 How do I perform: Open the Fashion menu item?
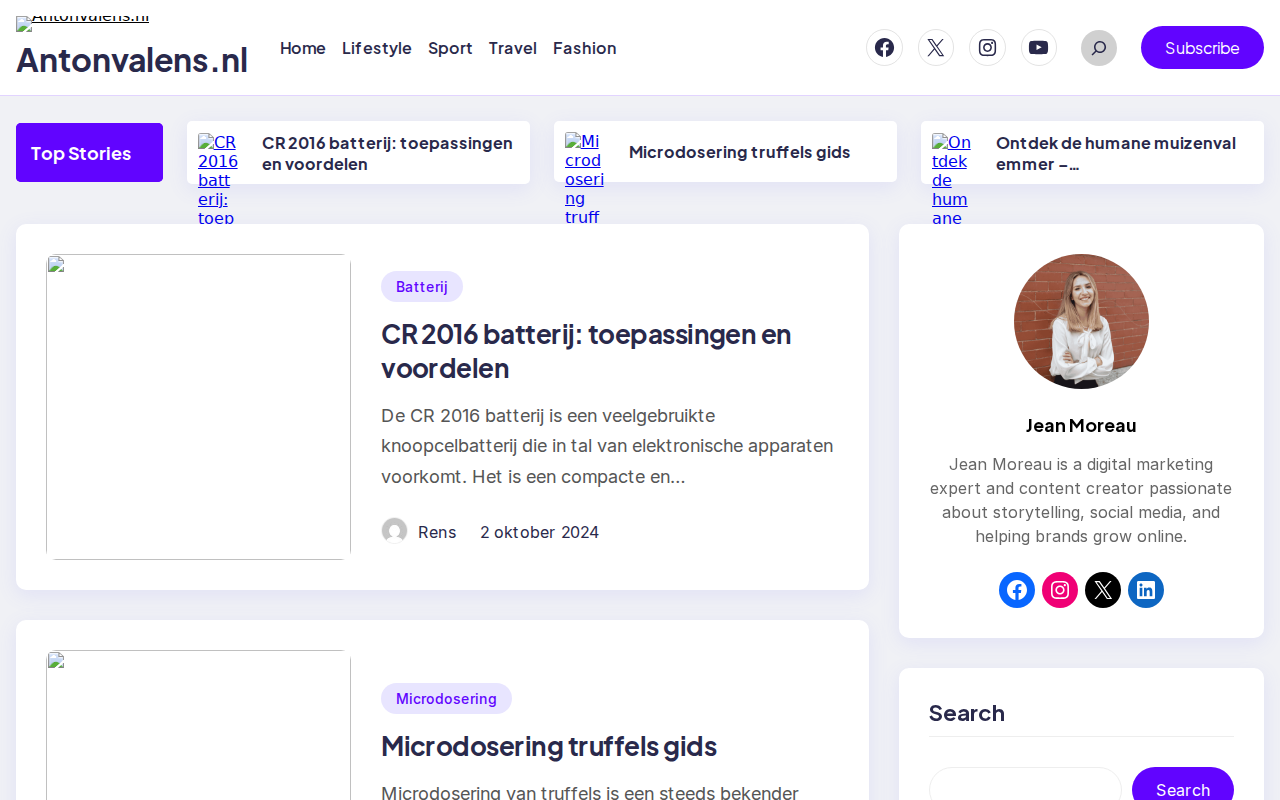585,48
